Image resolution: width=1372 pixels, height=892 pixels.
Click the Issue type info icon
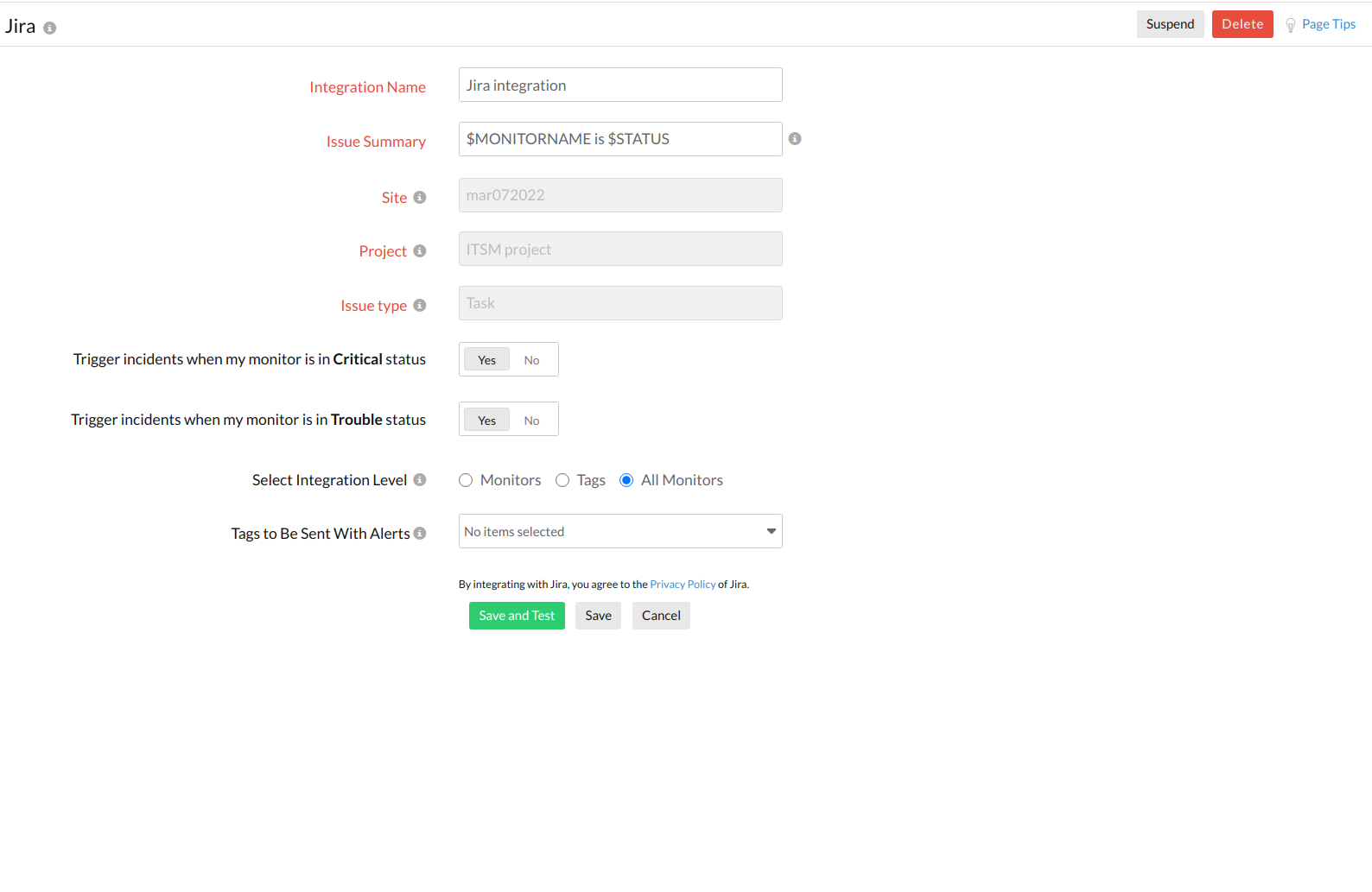coord(420,306)
